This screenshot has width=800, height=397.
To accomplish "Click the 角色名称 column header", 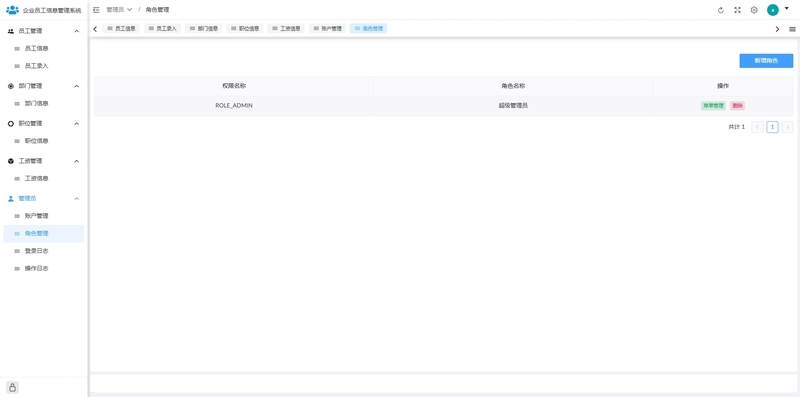I will tap(513, 86).
